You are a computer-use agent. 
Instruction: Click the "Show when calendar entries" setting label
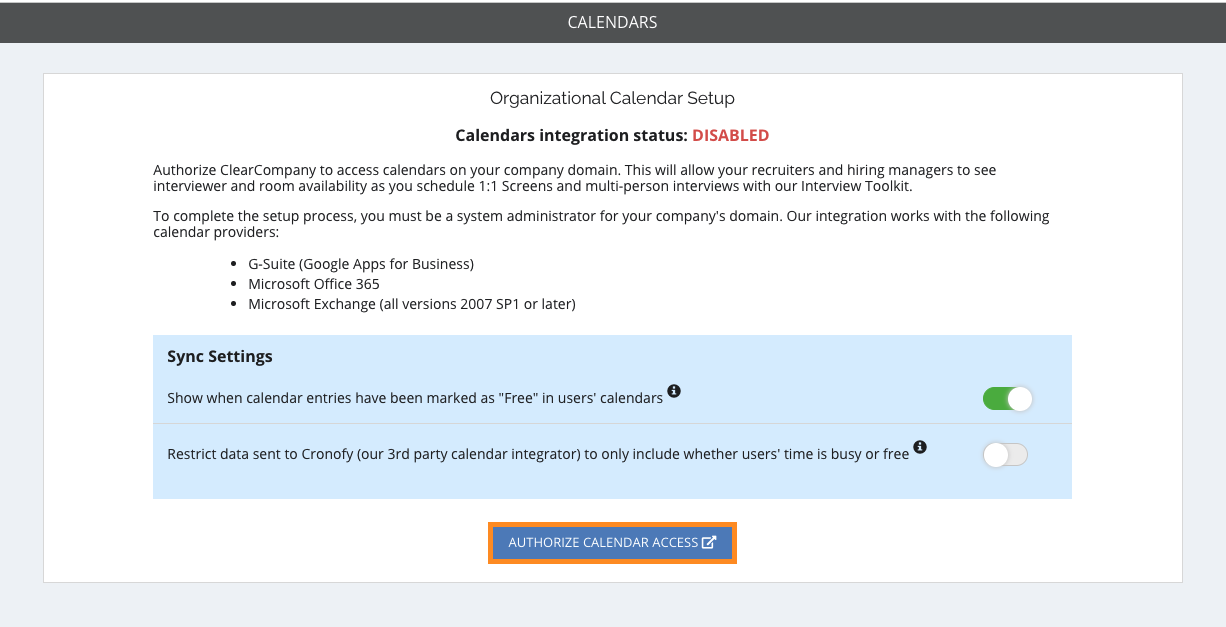415,398
